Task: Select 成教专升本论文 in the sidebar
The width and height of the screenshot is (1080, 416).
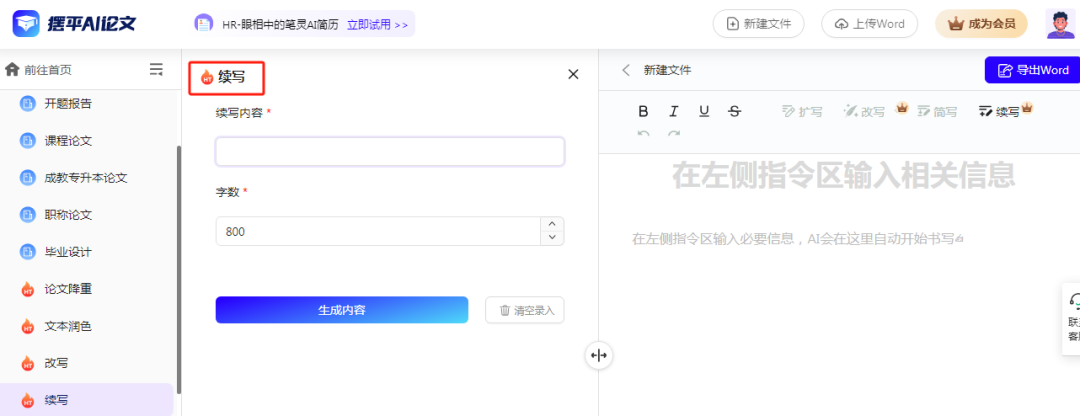Action: coord(86,178)
